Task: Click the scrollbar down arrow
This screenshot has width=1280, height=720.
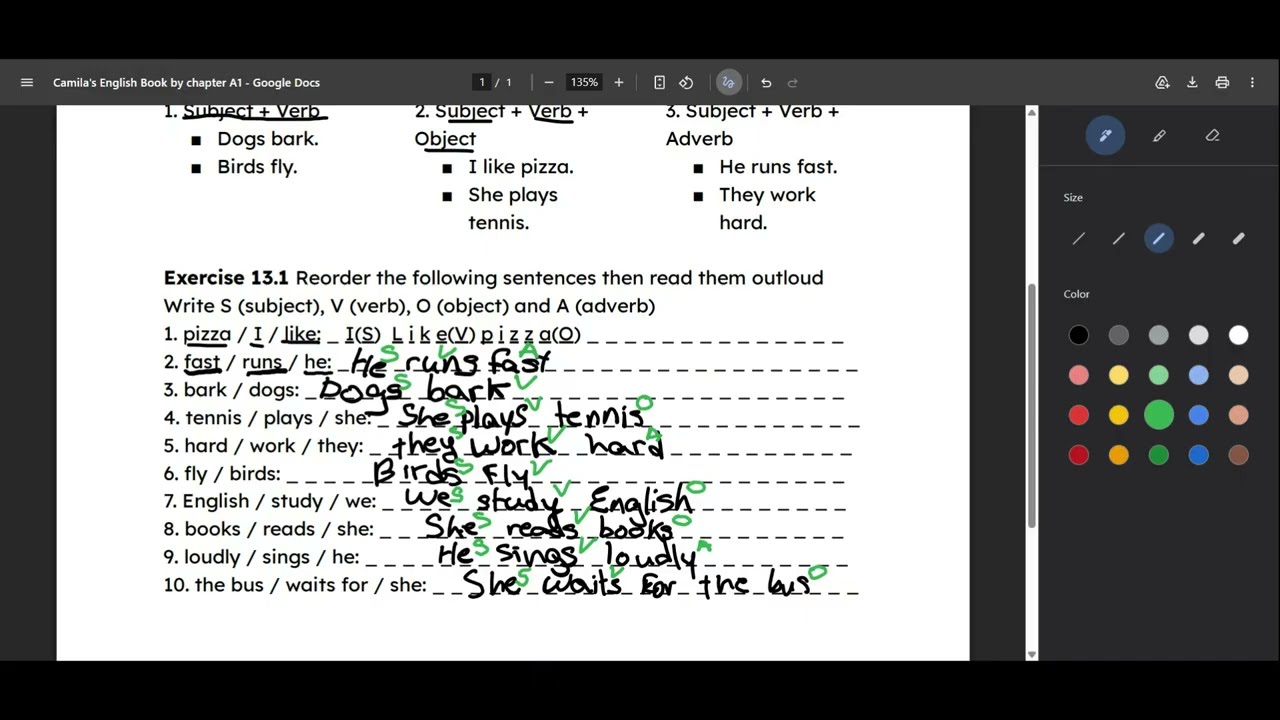Action: coord(1032,654)
